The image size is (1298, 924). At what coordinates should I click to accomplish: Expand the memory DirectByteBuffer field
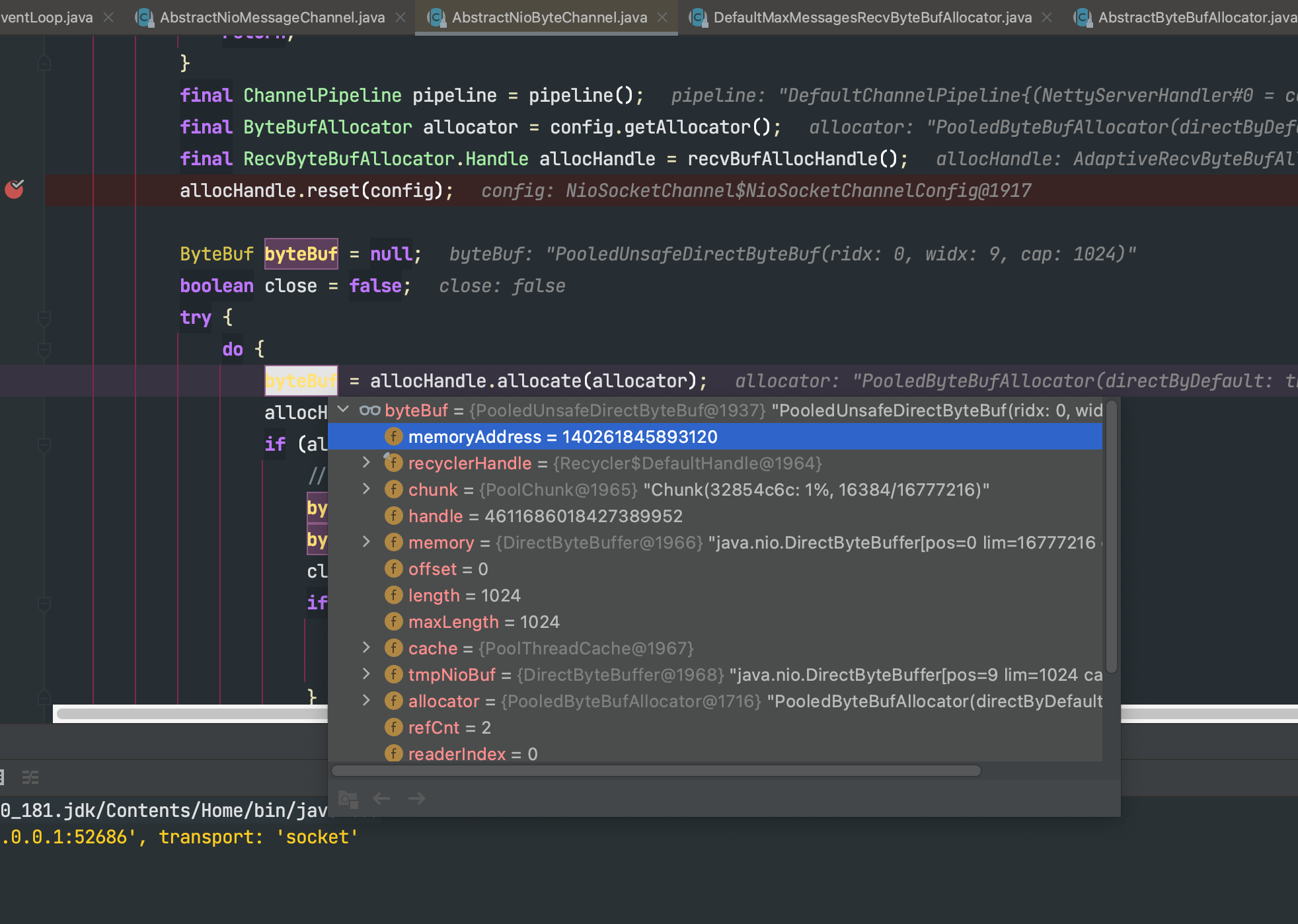pyautogui.click(x=367, y=542)
